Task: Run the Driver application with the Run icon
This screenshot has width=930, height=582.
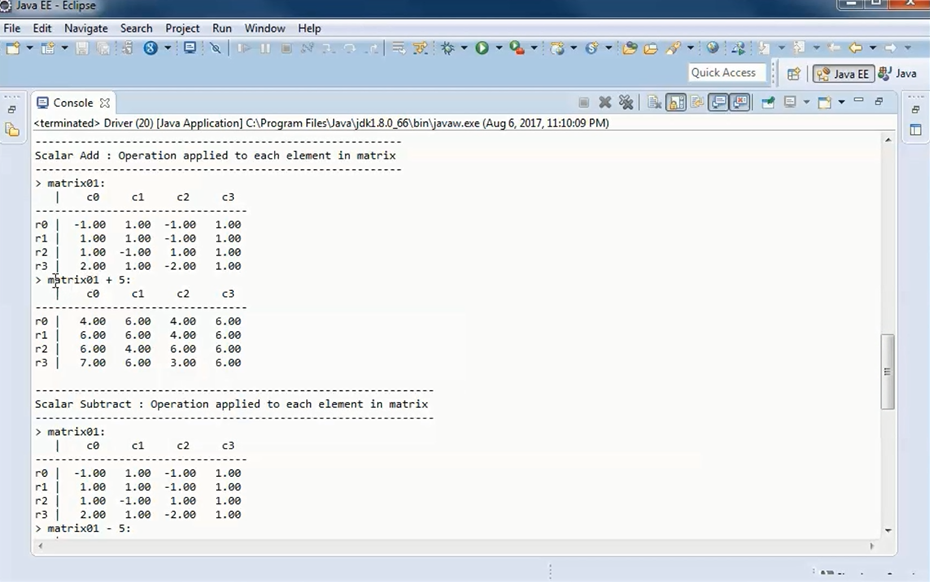Action: pos(481,47)
